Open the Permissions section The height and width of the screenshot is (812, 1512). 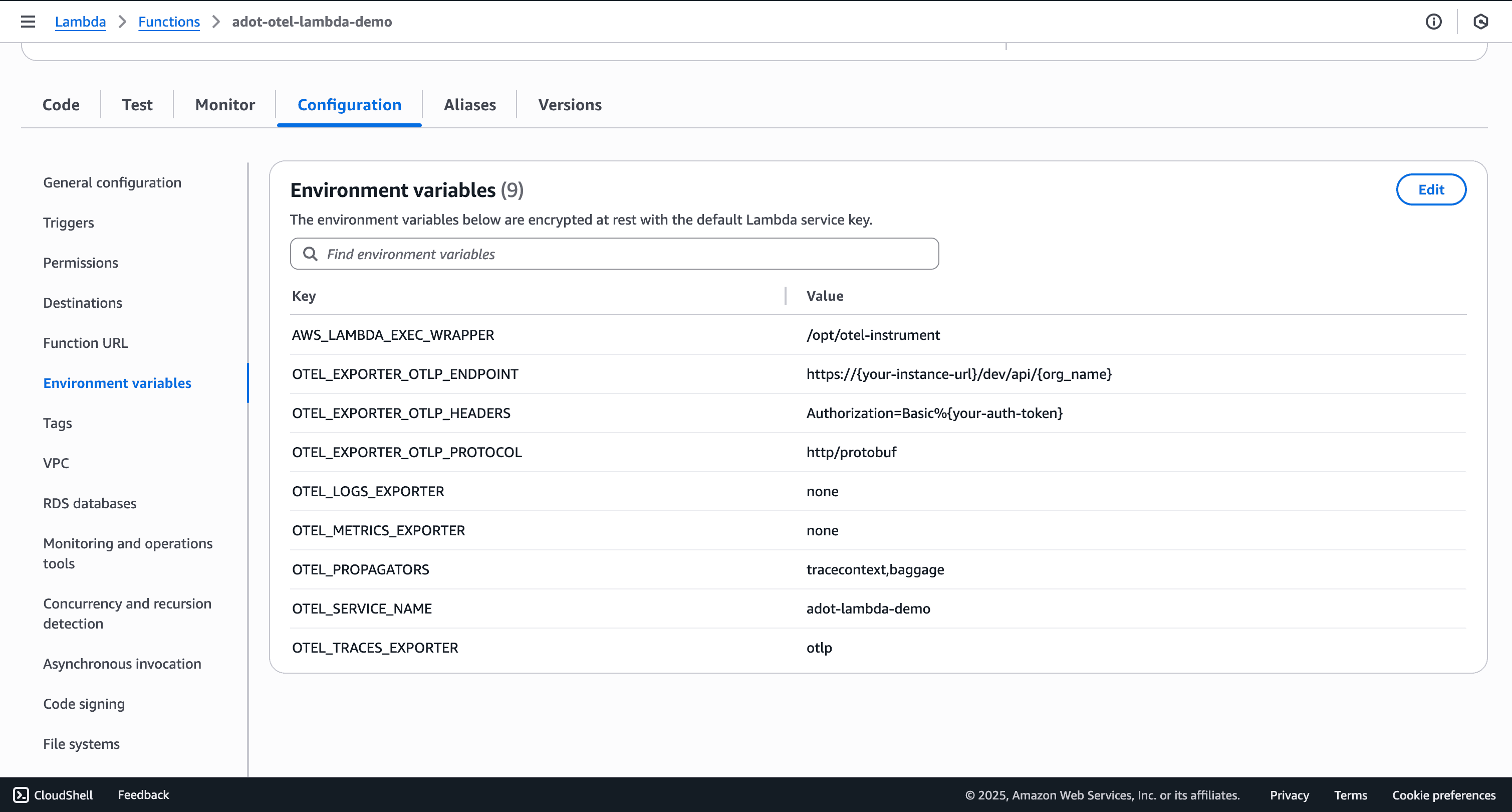(x=81, y=263)
